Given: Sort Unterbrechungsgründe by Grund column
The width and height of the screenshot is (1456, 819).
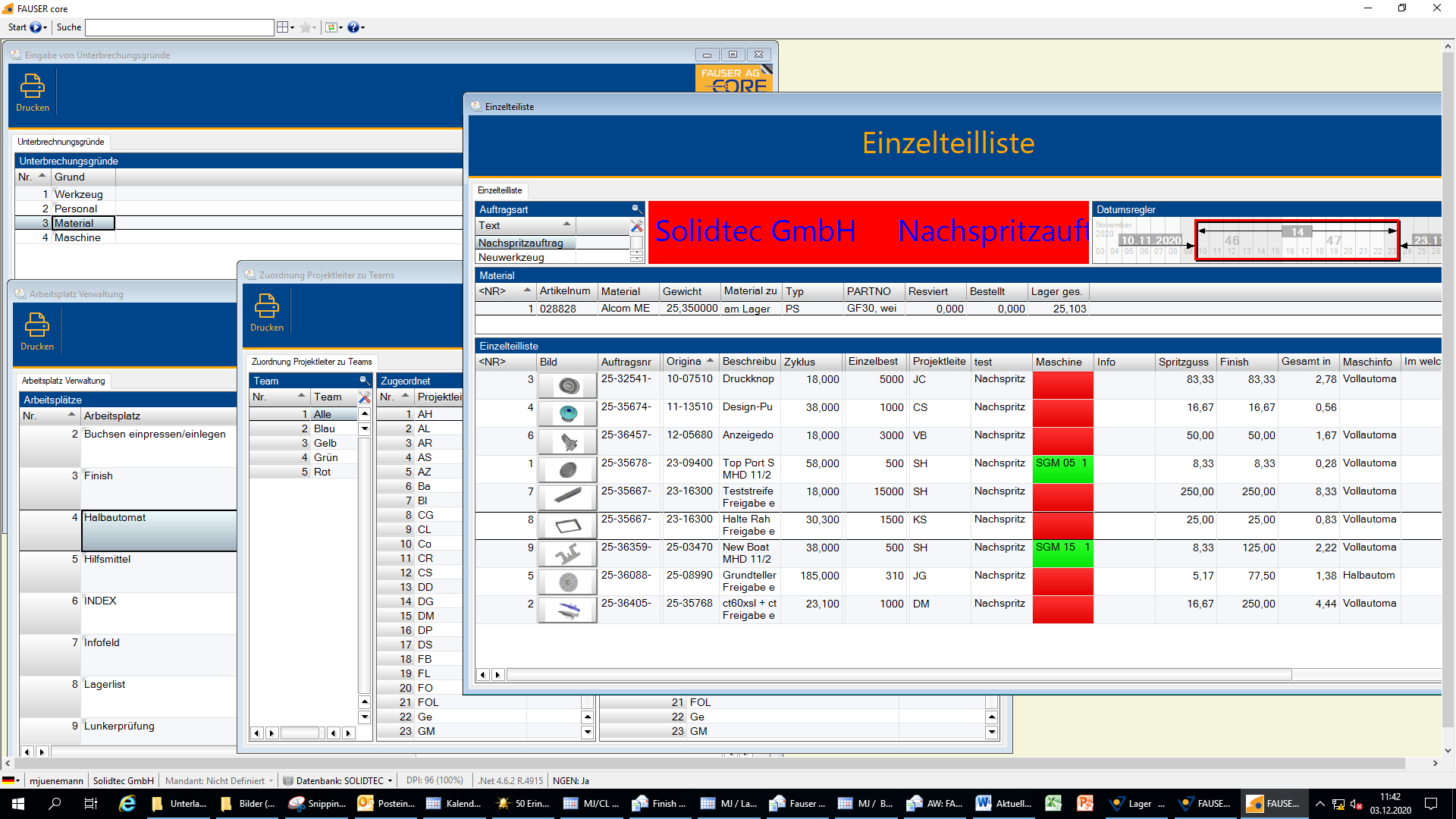Looking at the screenshot, I should pyautogui.click(x=83, y=177).
